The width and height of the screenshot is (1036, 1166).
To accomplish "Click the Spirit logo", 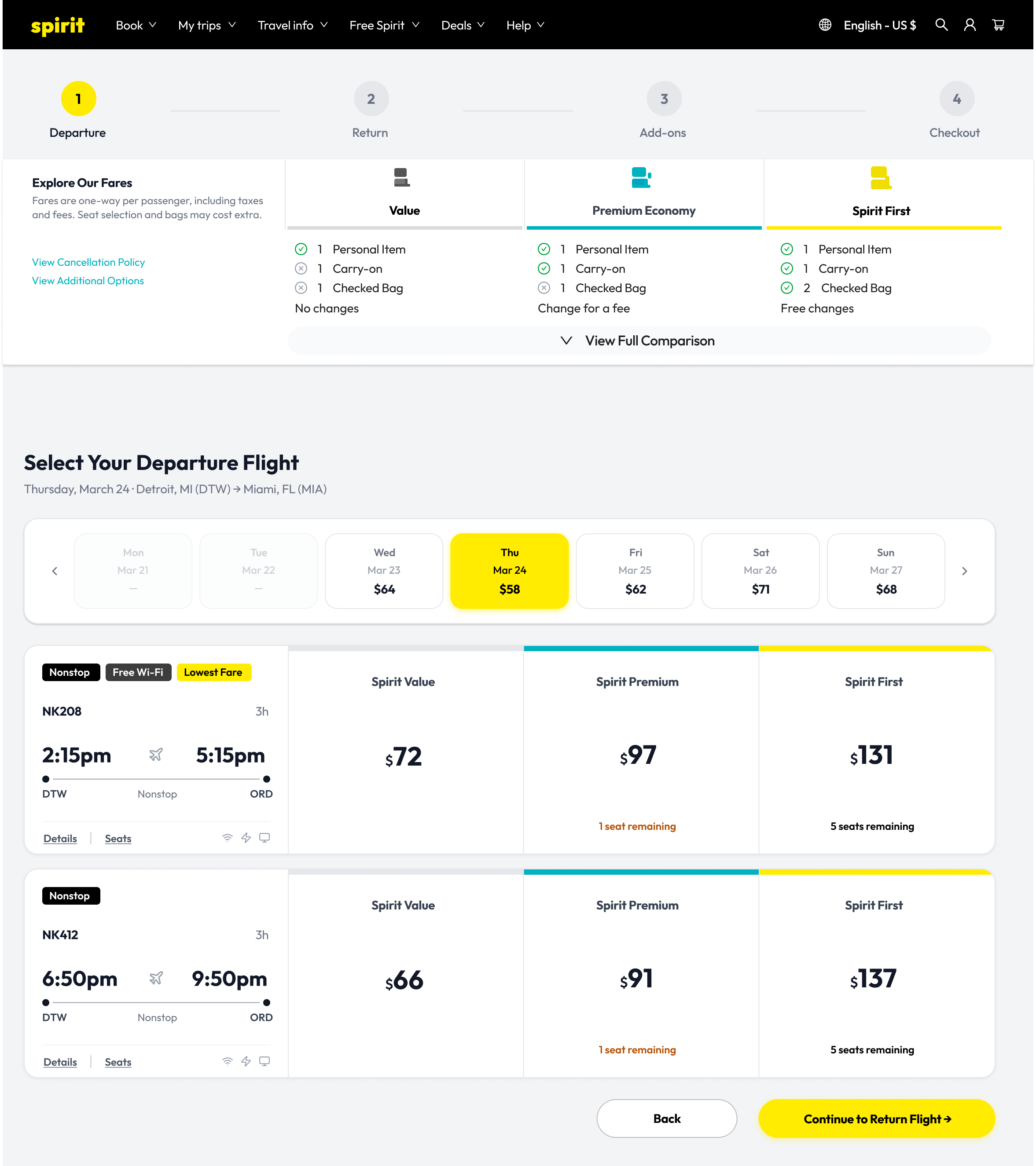I will (x=58, y=26).
